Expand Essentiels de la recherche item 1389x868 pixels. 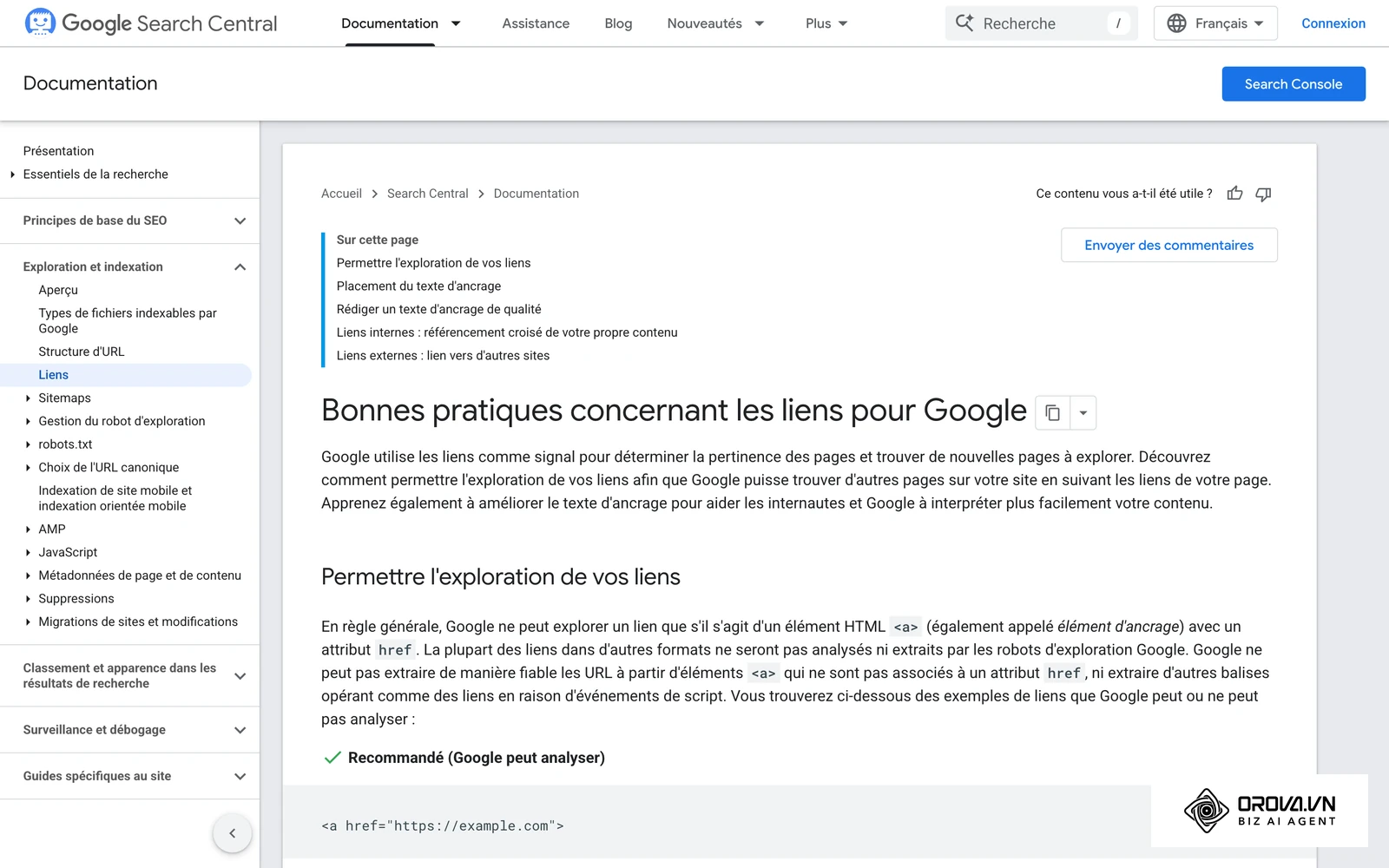(x=13, y=174)
